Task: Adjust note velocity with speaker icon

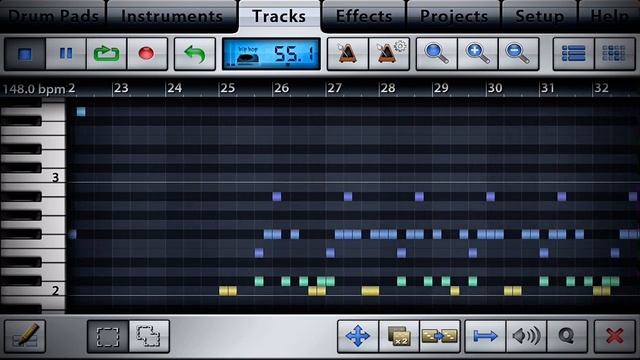Action: tap(527, 336)
